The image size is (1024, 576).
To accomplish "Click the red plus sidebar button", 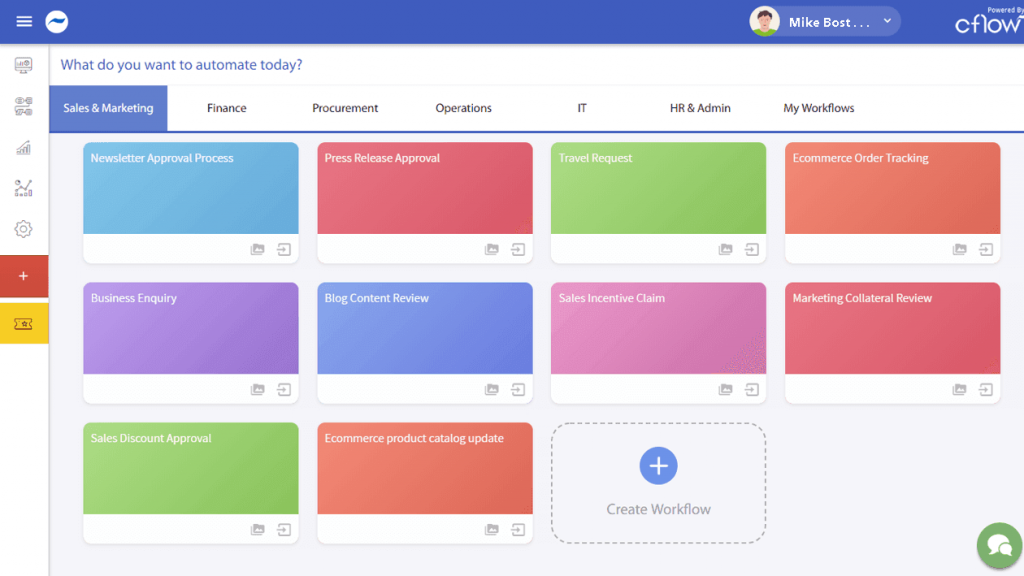I will [x=24, y=276].
